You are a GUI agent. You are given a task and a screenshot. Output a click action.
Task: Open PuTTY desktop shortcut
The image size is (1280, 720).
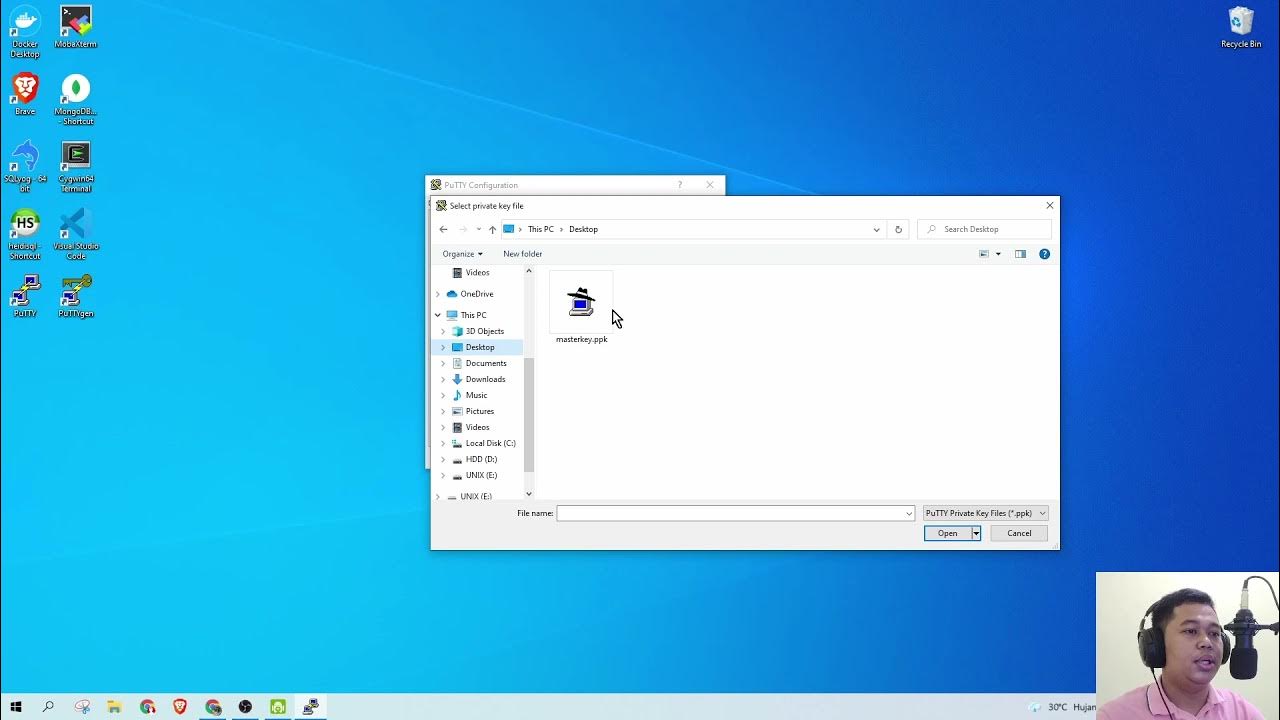25,297
